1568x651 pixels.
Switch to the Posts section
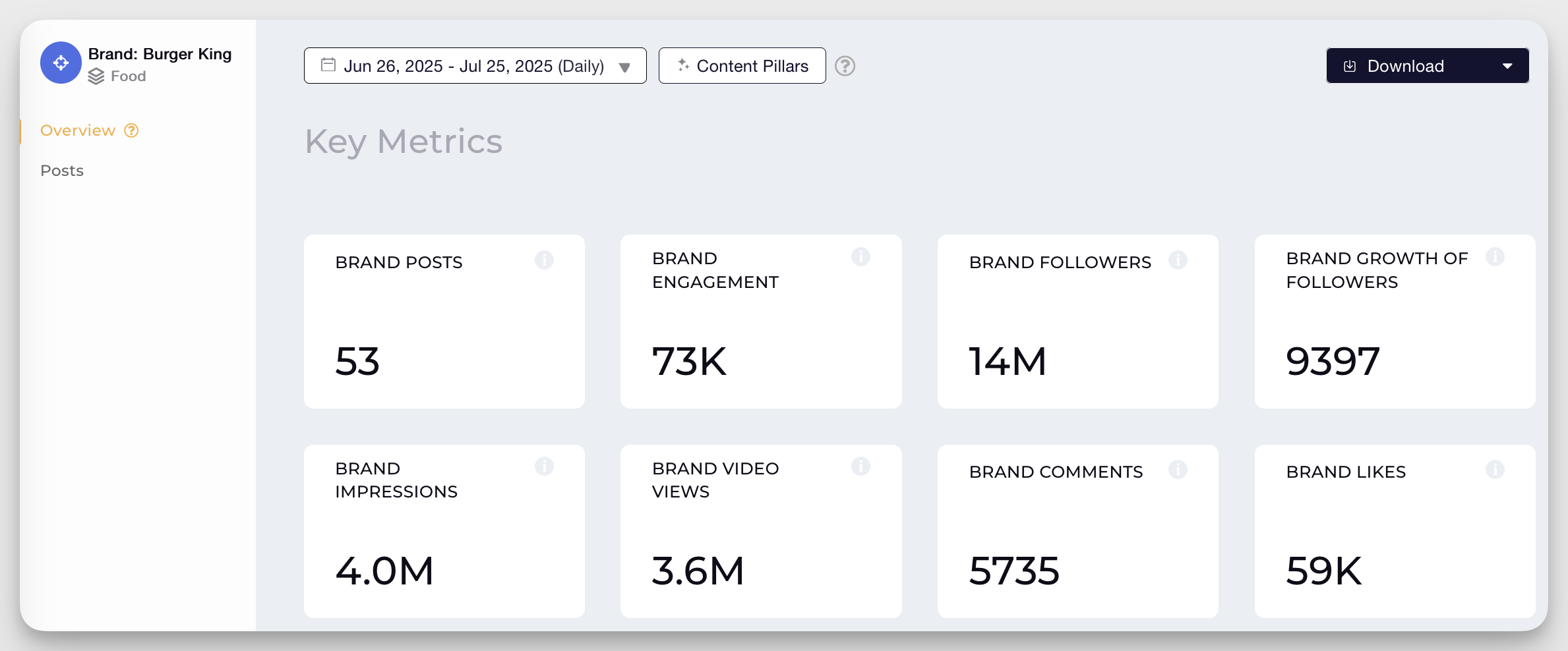(61, 170)
